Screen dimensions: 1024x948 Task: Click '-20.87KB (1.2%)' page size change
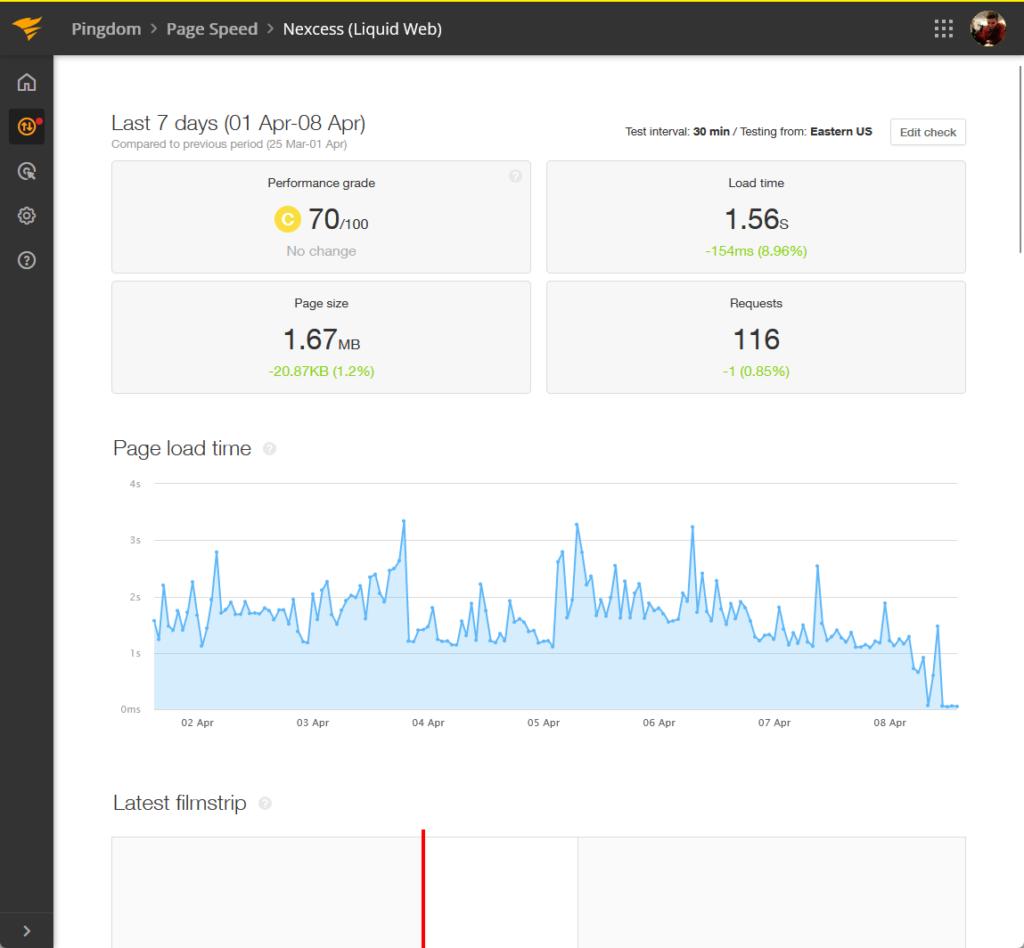click(x=321, y=371)
